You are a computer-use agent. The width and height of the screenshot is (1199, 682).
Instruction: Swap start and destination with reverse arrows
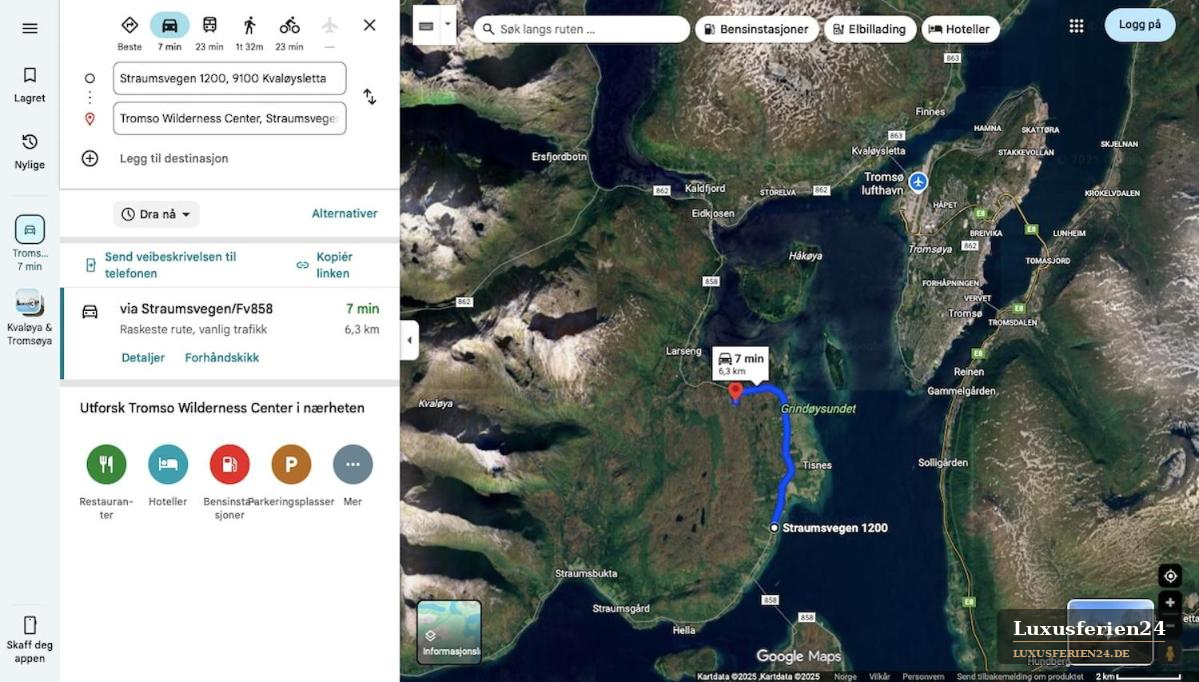coord(369,97)
